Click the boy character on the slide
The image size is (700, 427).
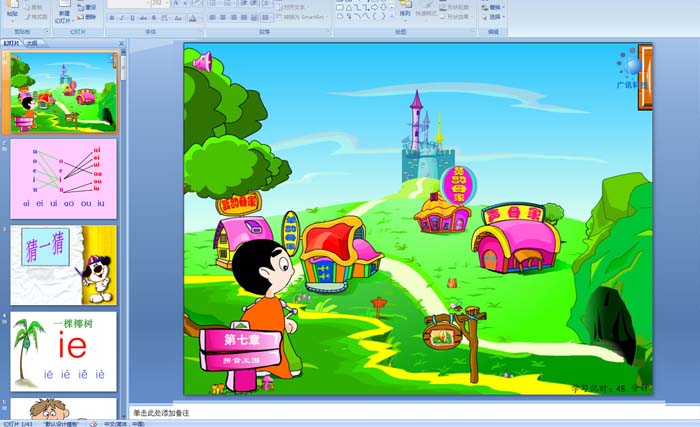[x=267, y=308]
